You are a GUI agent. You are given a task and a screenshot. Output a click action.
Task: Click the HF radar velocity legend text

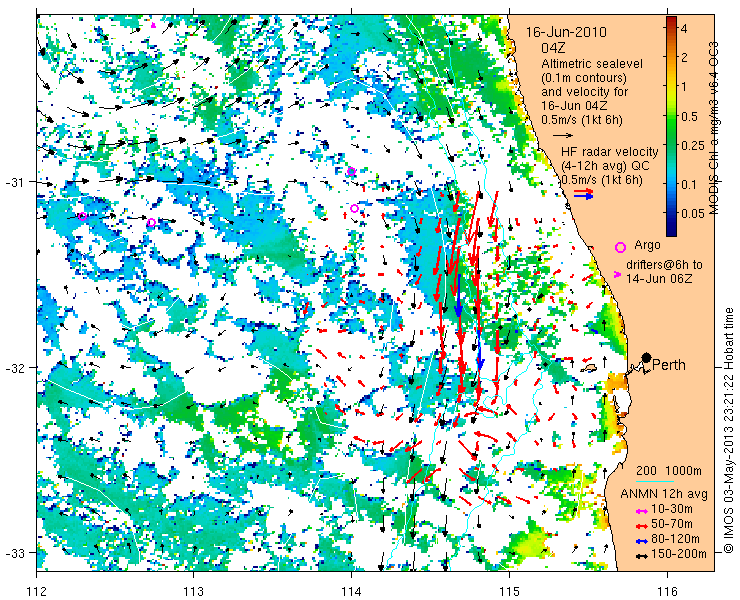coord(609,152)
